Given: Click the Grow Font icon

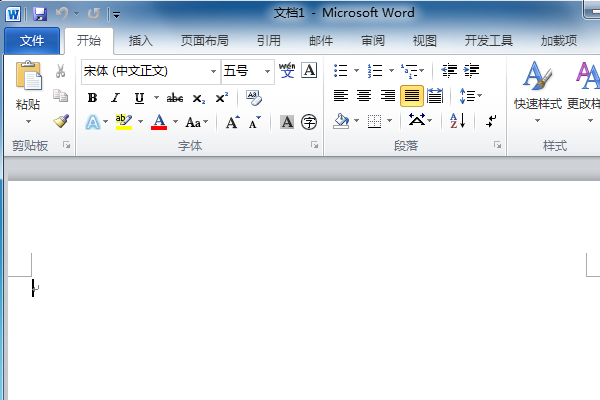Looking at the screenshot, I should click(x=233, y=122).
